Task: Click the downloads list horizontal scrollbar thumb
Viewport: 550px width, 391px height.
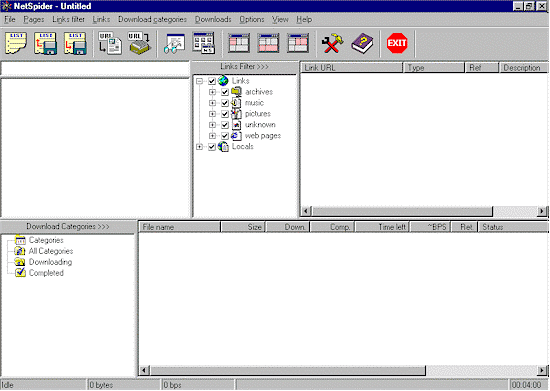Action: pyautogui.click(x=288, y=370)
